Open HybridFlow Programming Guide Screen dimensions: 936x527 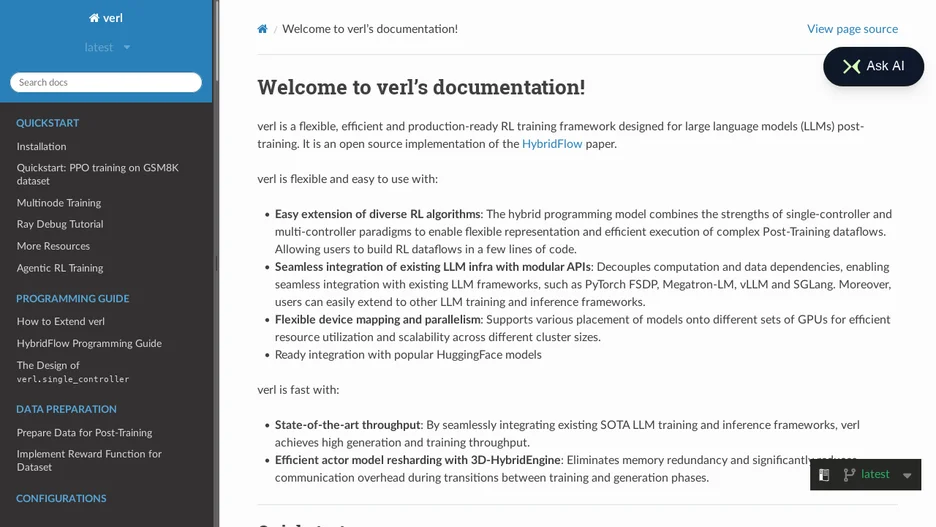point(89,343)
